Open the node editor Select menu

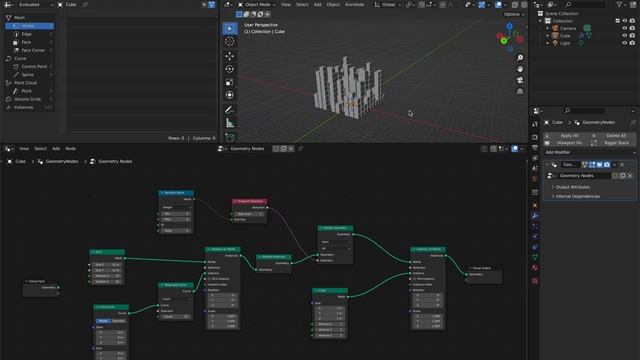pyautogui.click(x=40, y=149)
